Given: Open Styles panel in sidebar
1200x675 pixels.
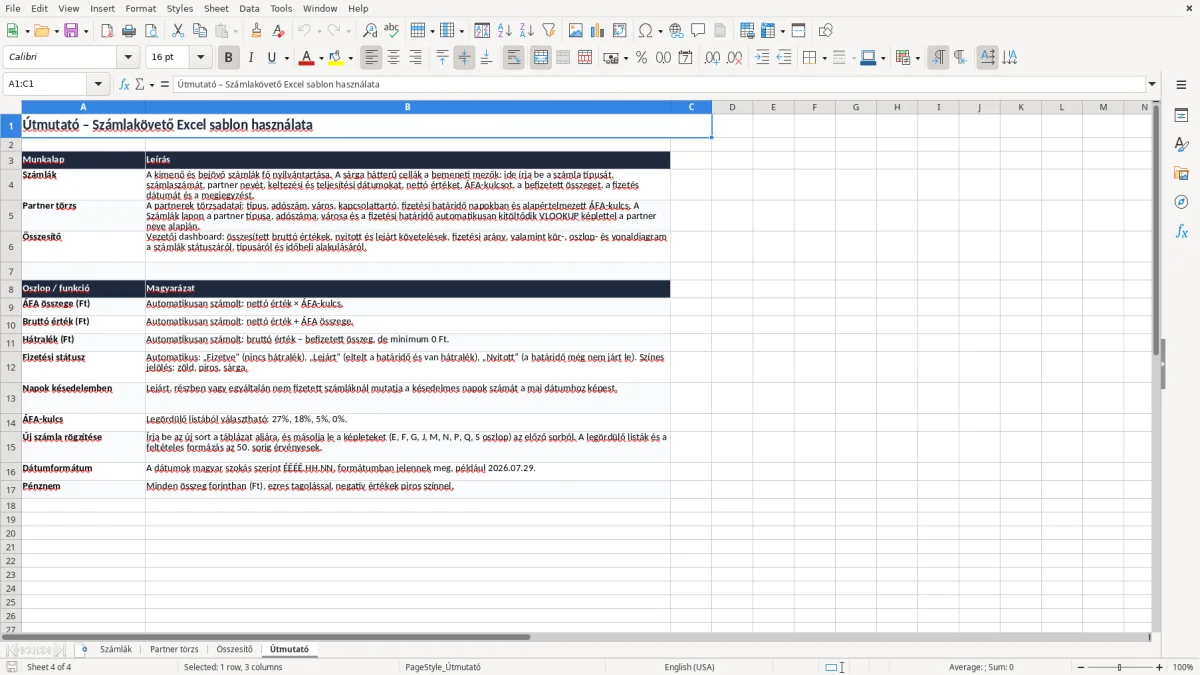Looking at the screenshot, I should click(x=1181, y=144).
